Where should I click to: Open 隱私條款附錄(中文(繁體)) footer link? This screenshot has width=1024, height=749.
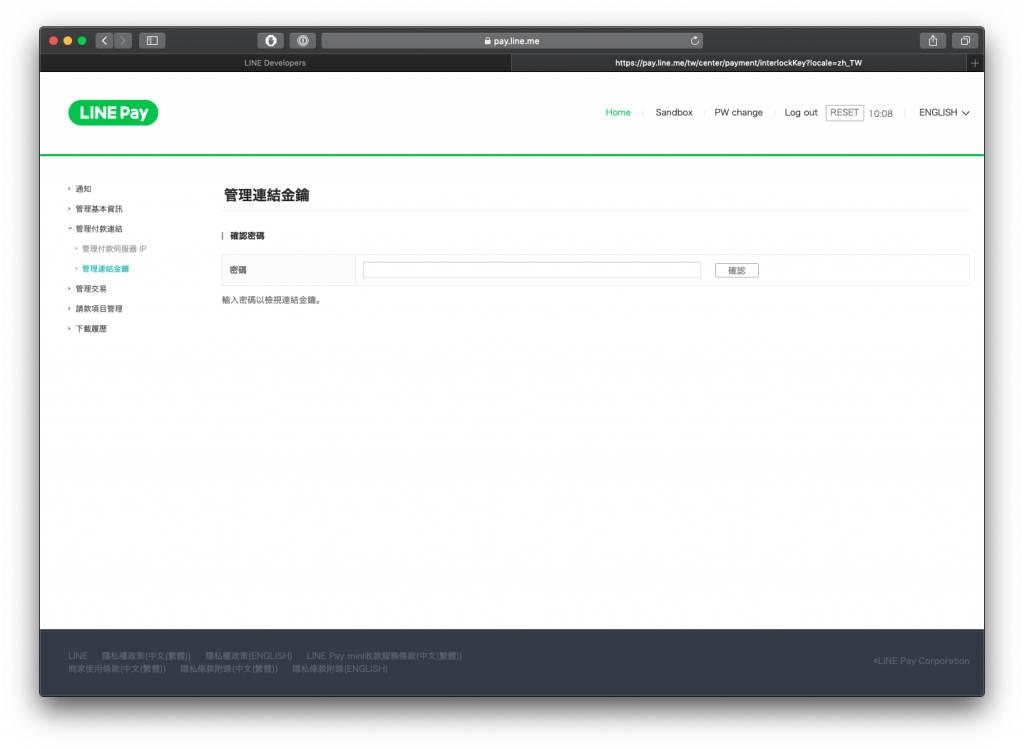(x=229, y=669)
